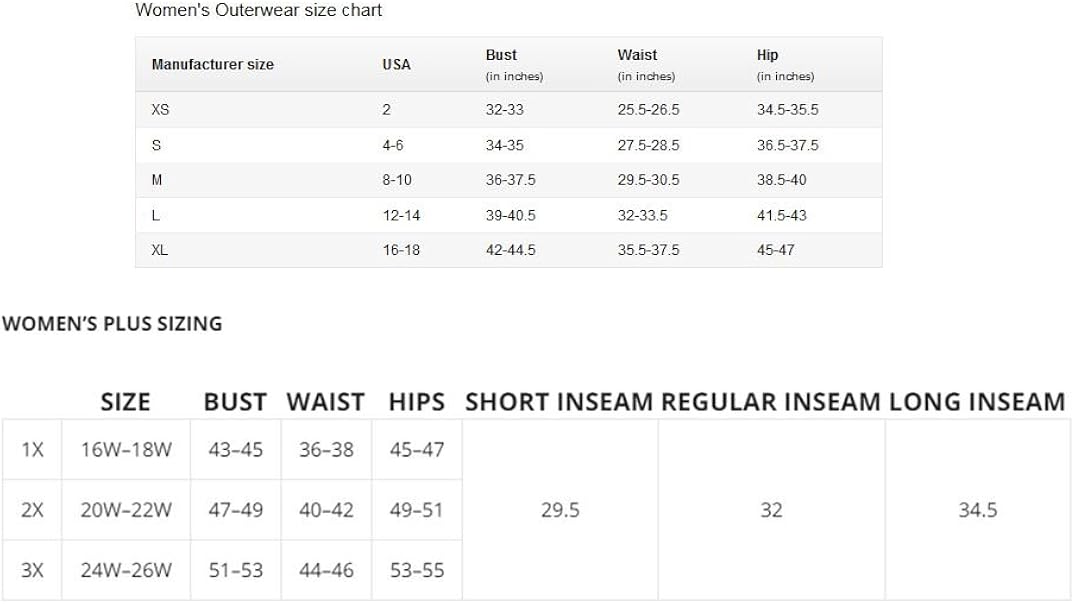Click the USA column header
The width and height of the screenshot is (1075, 604).
(x=396, y=64)
